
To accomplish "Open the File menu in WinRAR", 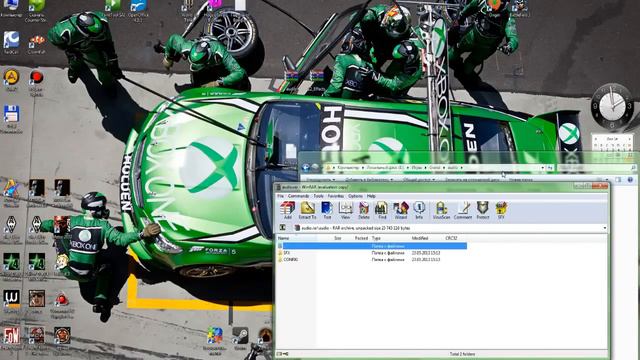I will tap(280, 196).
